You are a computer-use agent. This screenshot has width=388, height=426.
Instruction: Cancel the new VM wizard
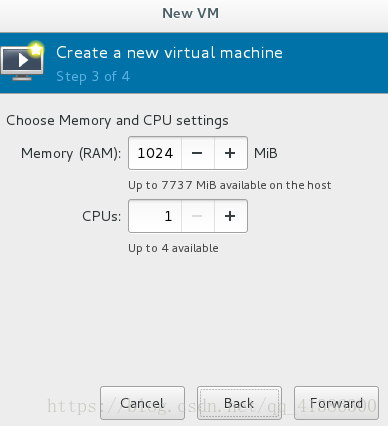click(x=142, y=403)
